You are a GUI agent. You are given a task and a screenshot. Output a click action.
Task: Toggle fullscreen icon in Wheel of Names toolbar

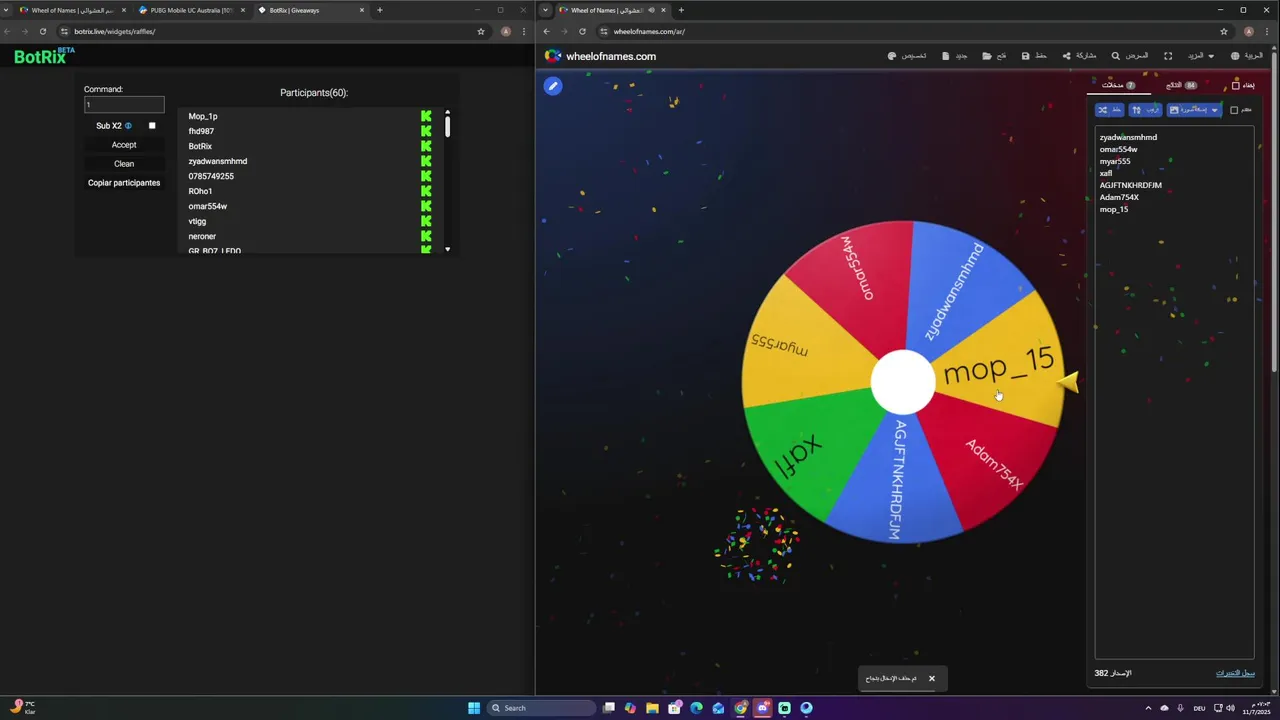coord(1168,56)
